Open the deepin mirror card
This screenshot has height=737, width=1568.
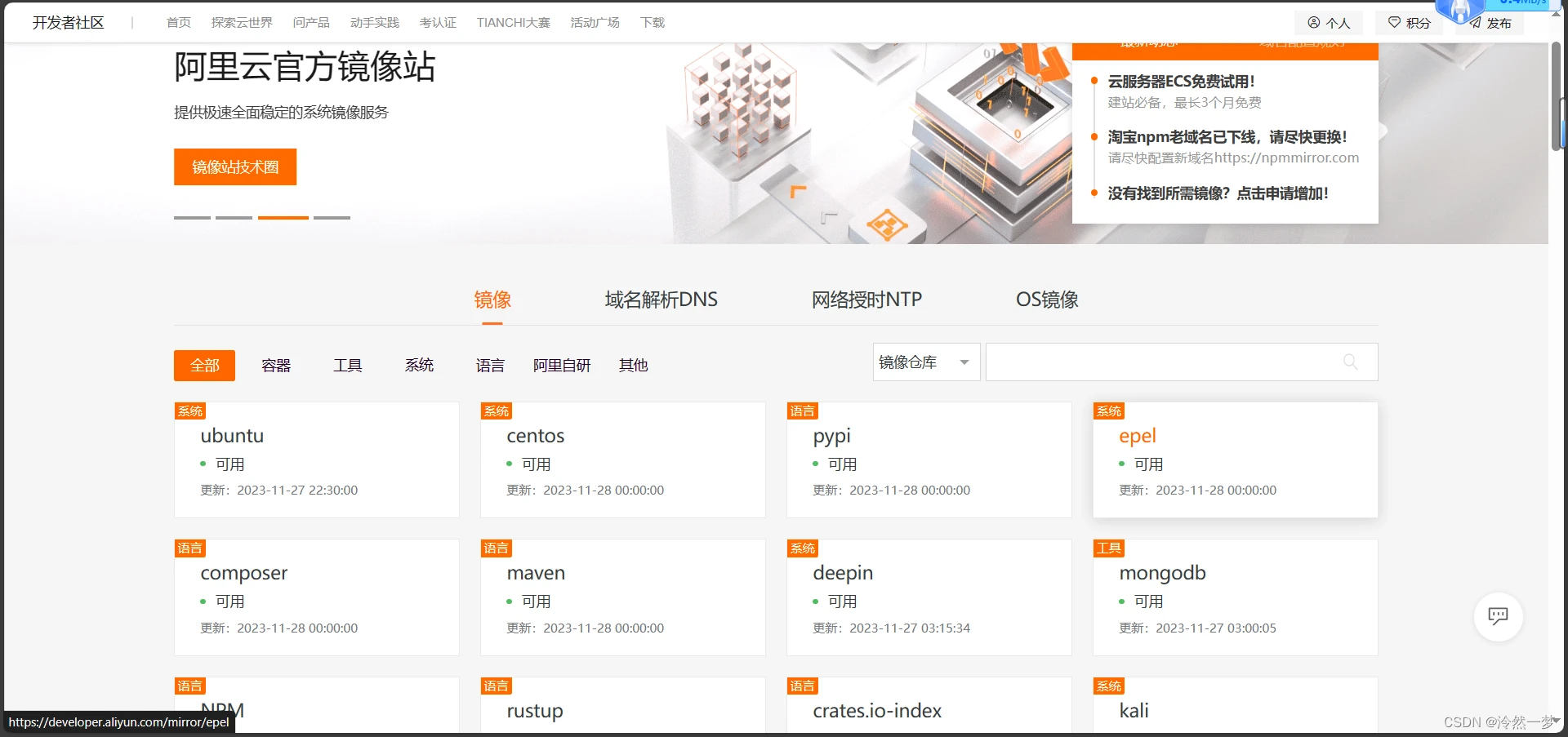(929, 597)
